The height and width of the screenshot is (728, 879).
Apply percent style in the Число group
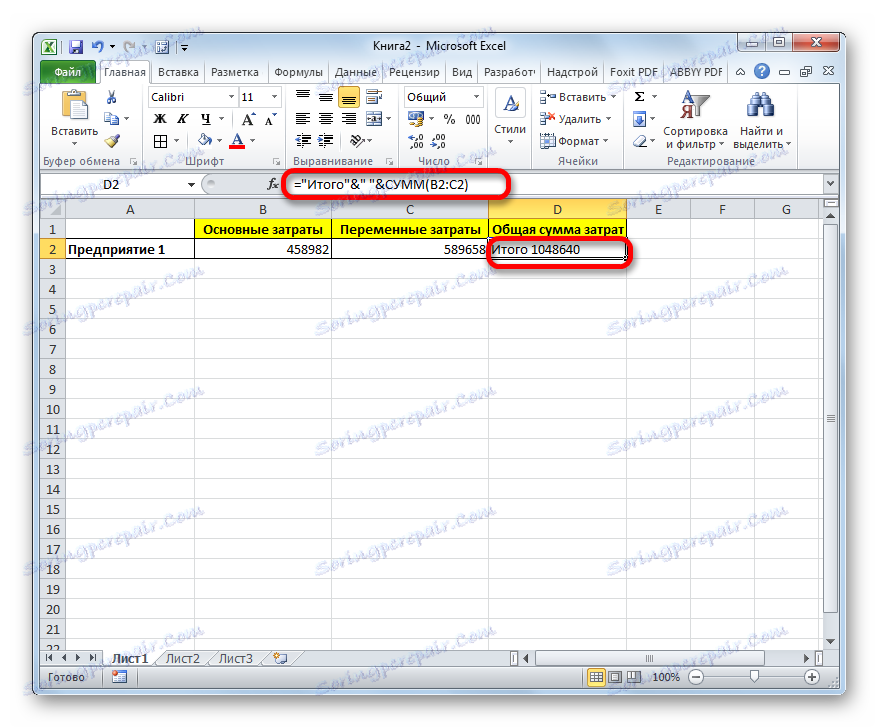click(448, 118)
